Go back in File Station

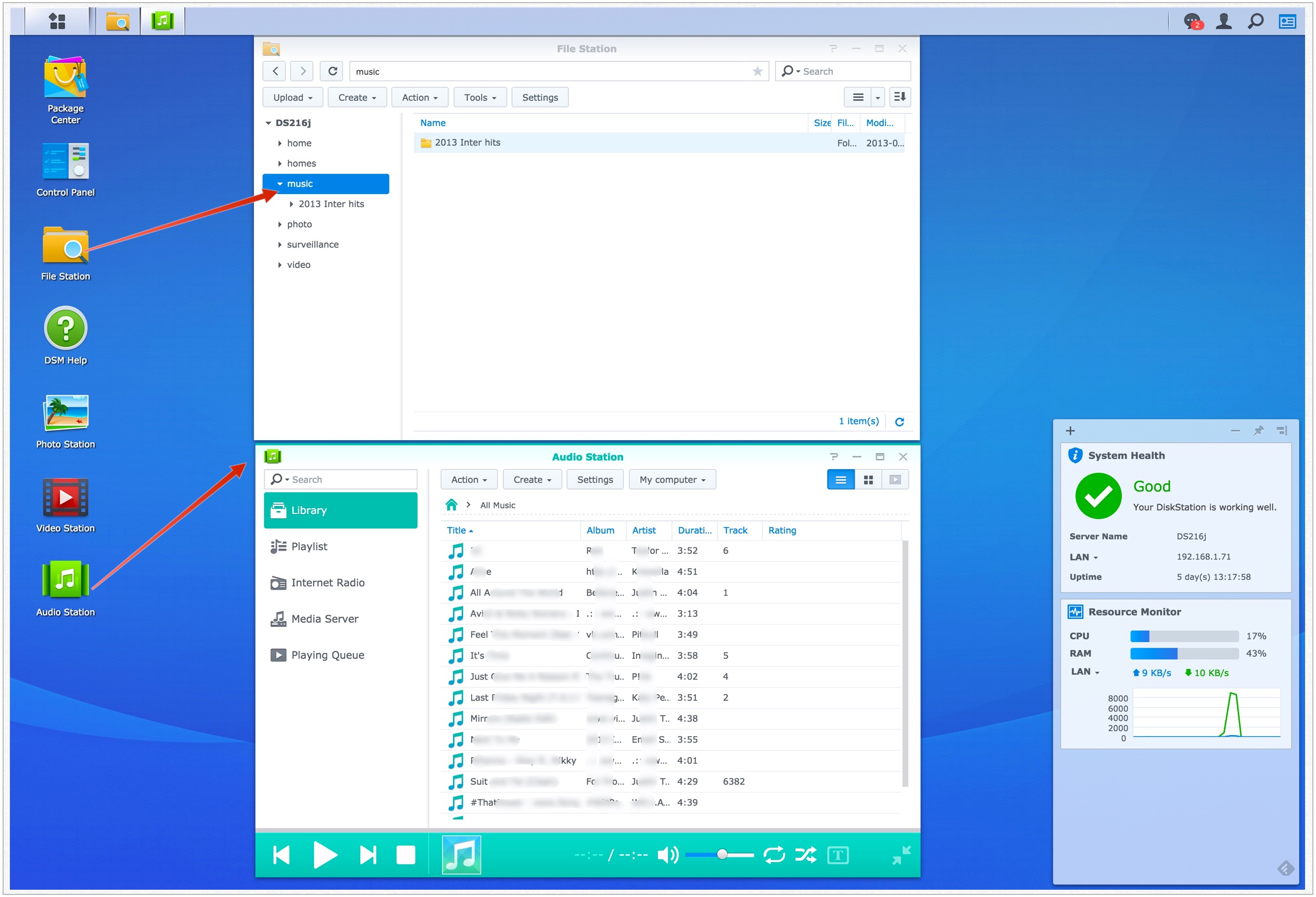(275, 71)
